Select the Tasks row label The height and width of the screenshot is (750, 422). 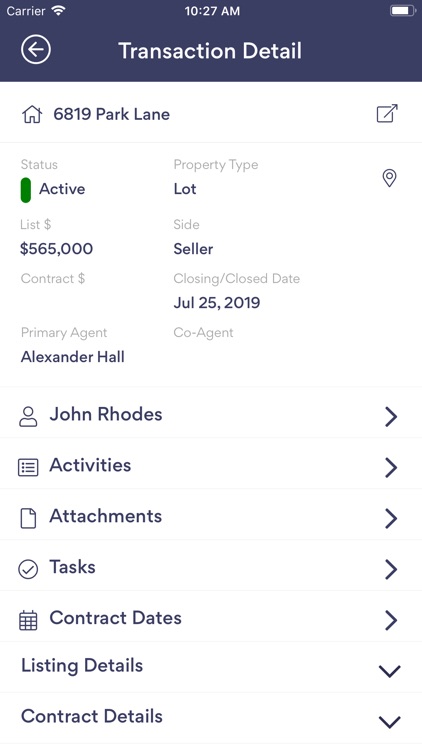tap(72, 567)
